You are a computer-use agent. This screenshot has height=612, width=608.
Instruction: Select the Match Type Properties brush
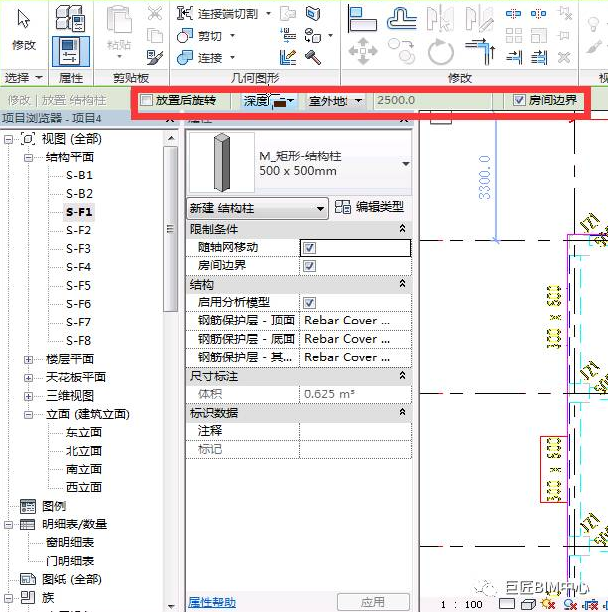(155, 57)
